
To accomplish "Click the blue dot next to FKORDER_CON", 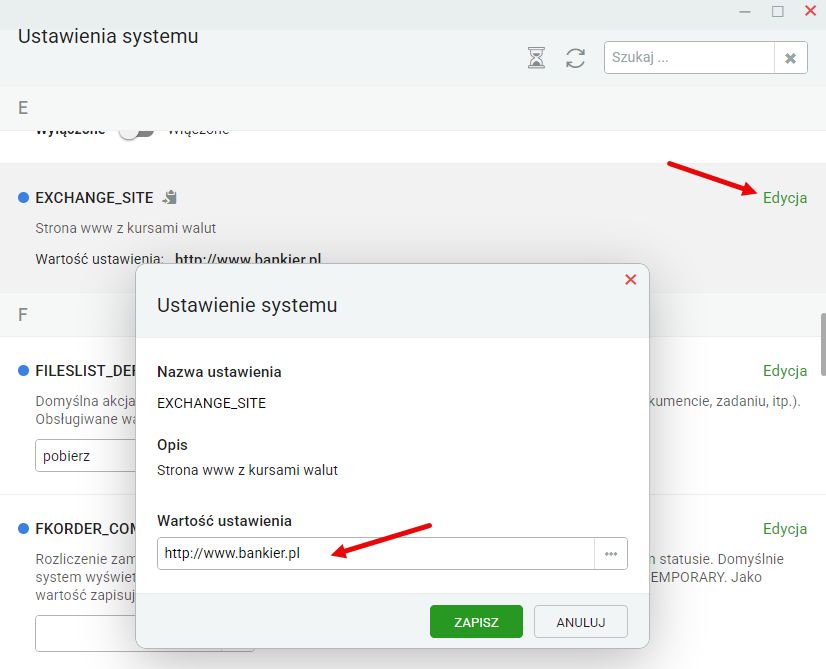I will point(23,528).
